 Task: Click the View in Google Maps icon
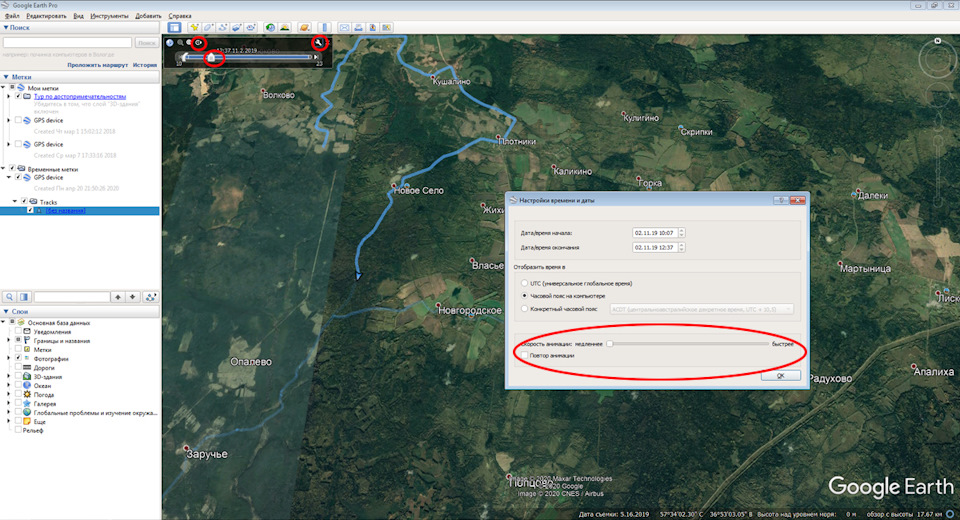pos(386,28)
